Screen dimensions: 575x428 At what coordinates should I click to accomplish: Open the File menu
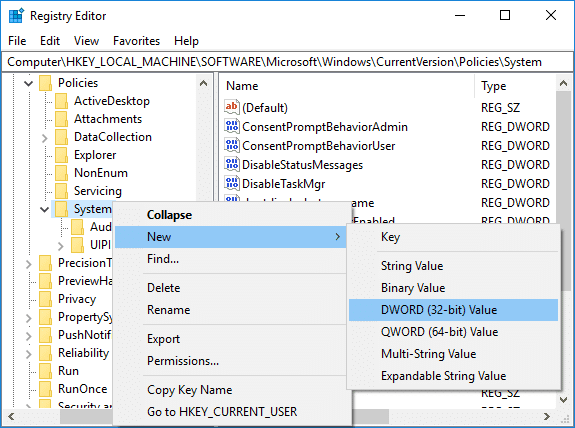point(17,41)
